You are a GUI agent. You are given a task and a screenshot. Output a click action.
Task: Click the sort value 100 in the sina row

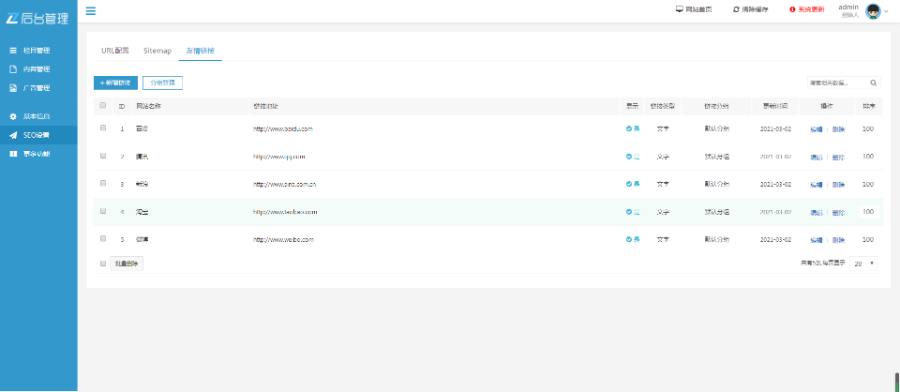(868, 184)
